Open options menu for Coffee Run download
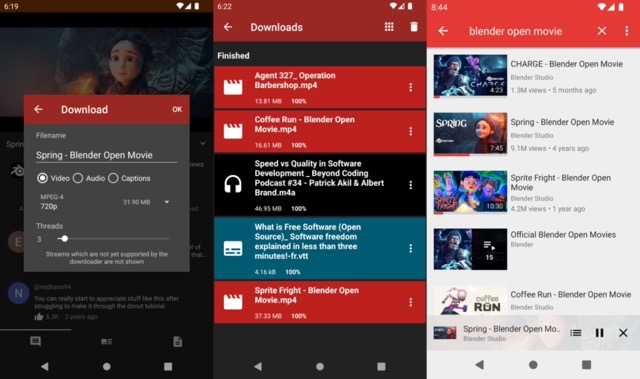The image size is (640, 379). (411, 131)
